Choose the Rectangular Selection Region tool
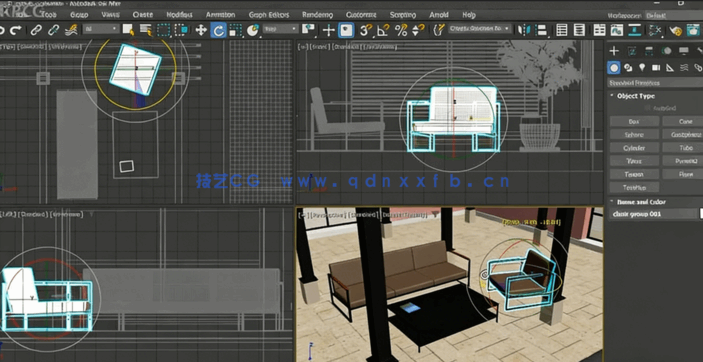 point(163,30)
